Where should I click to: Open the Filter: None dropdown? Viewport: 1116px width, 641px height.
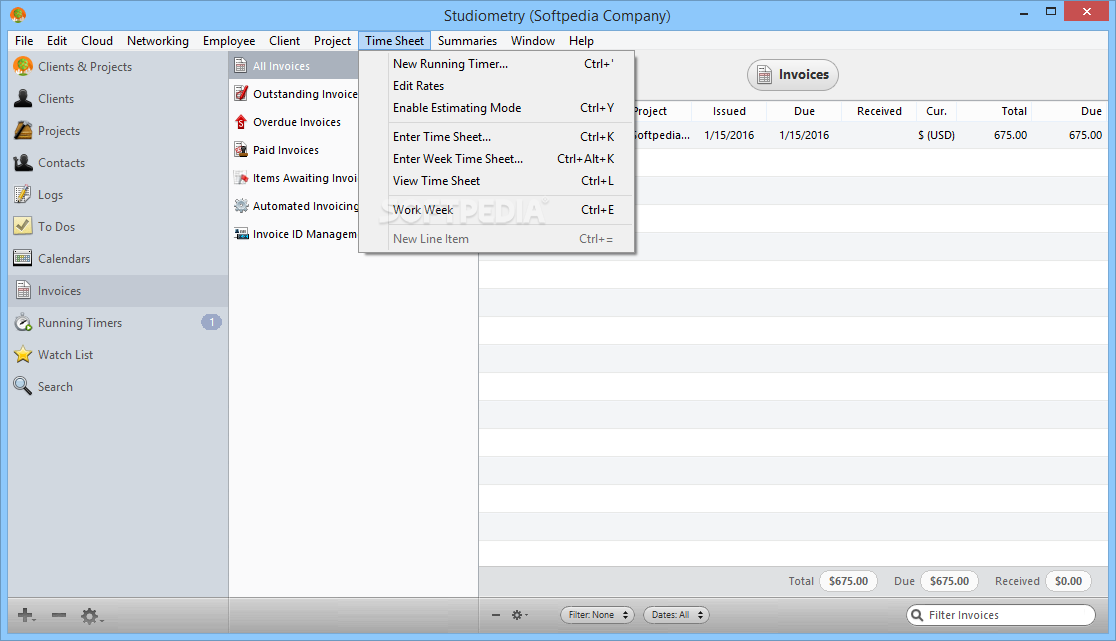597,615
